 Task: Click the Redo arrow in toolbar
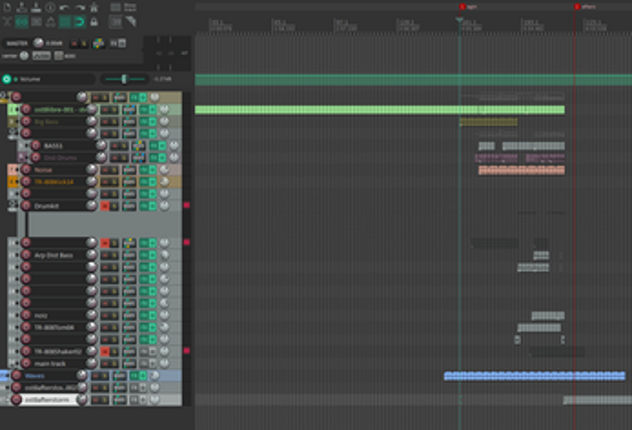(x=79, y=8)
